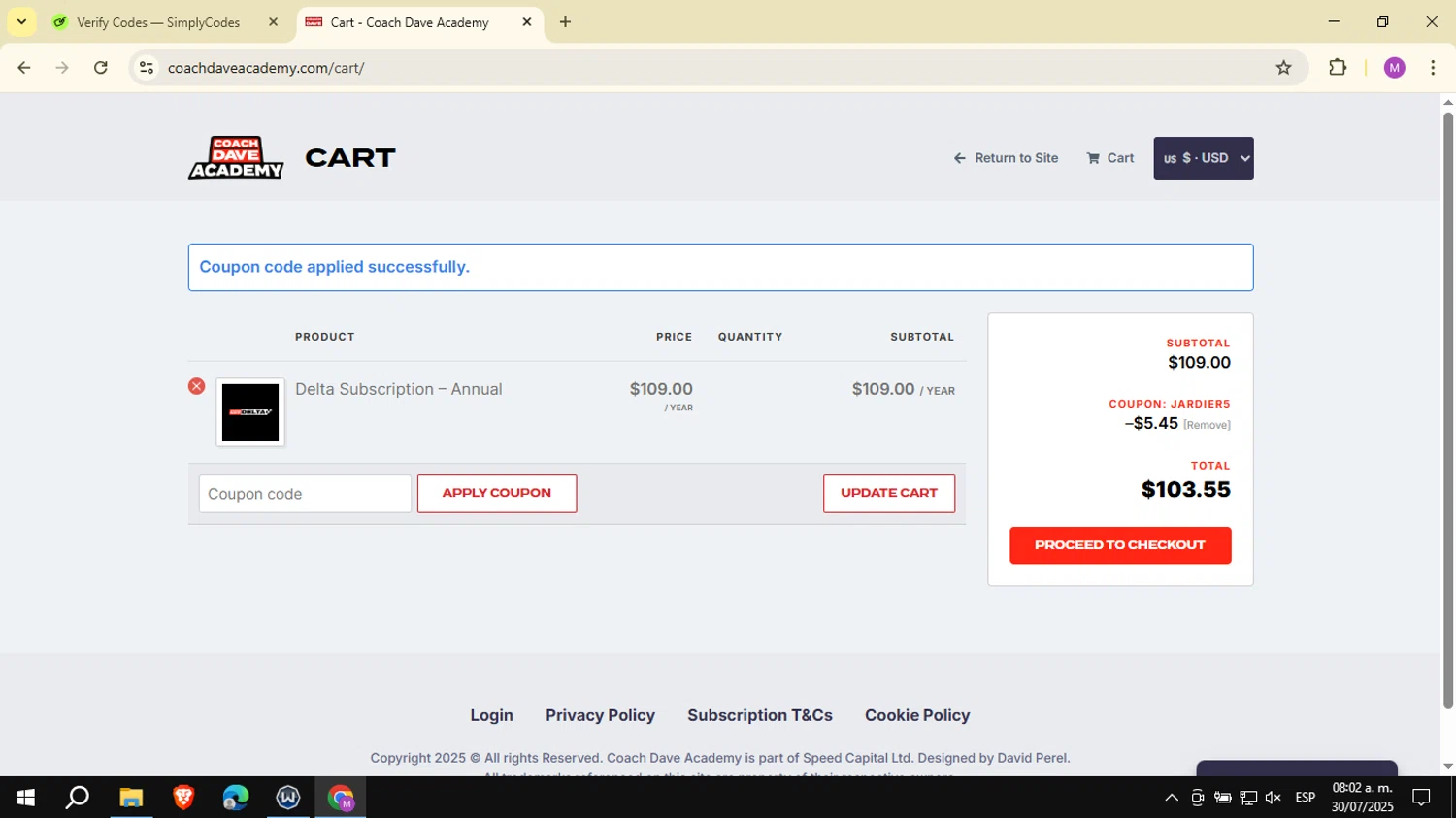
Task: Open the taskbar clock and date
Action: (x=1362, y=798)
